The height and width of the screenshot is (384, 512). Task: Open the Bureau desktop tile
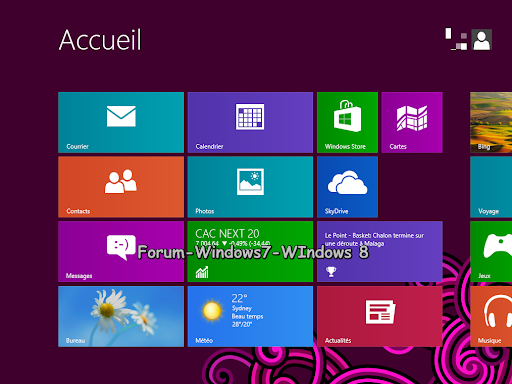click(x=121, y=316)
